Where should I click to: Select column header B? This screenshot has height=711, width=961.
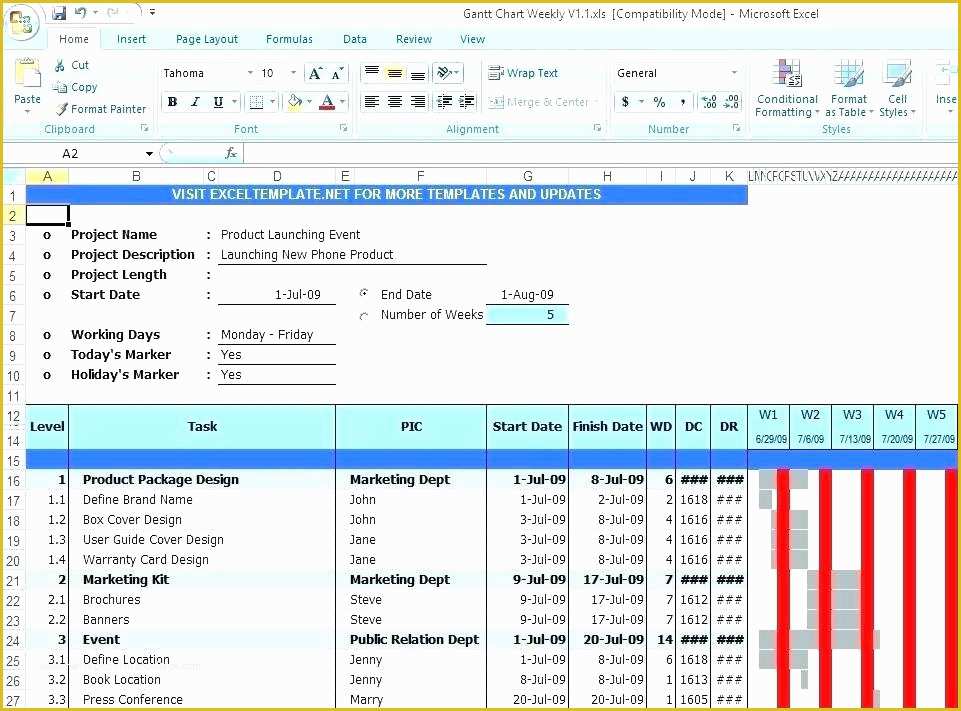[x=136, y=177]
